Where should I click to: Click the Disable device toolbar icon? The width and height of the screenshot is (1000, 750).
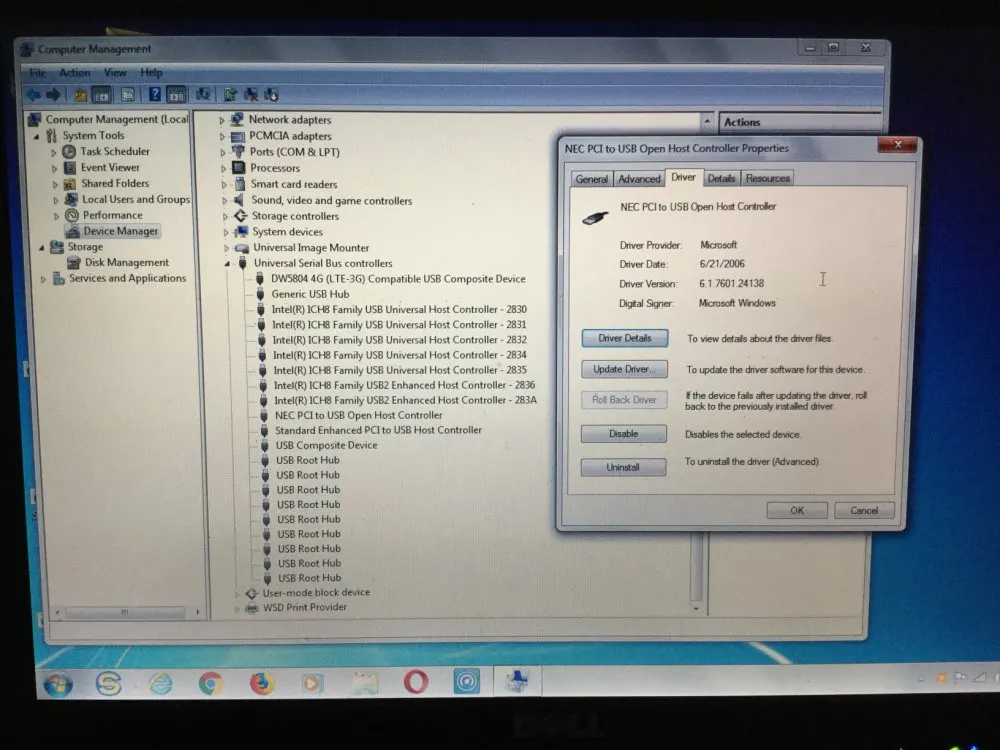coord(272,95)
